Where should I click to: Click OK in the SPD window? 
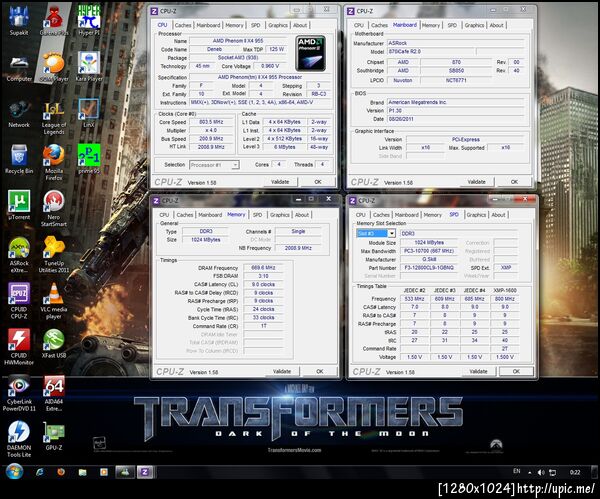(516, 371)
